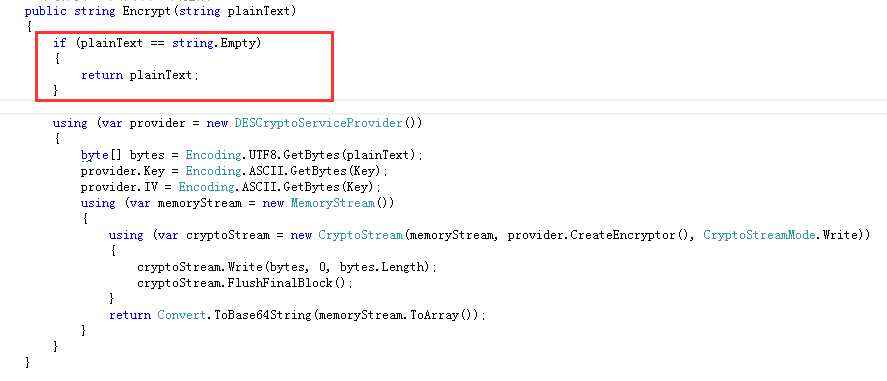Click bytes.Length argument
Image resolution: width=887 pixels, height=381 pixels.
381,267
